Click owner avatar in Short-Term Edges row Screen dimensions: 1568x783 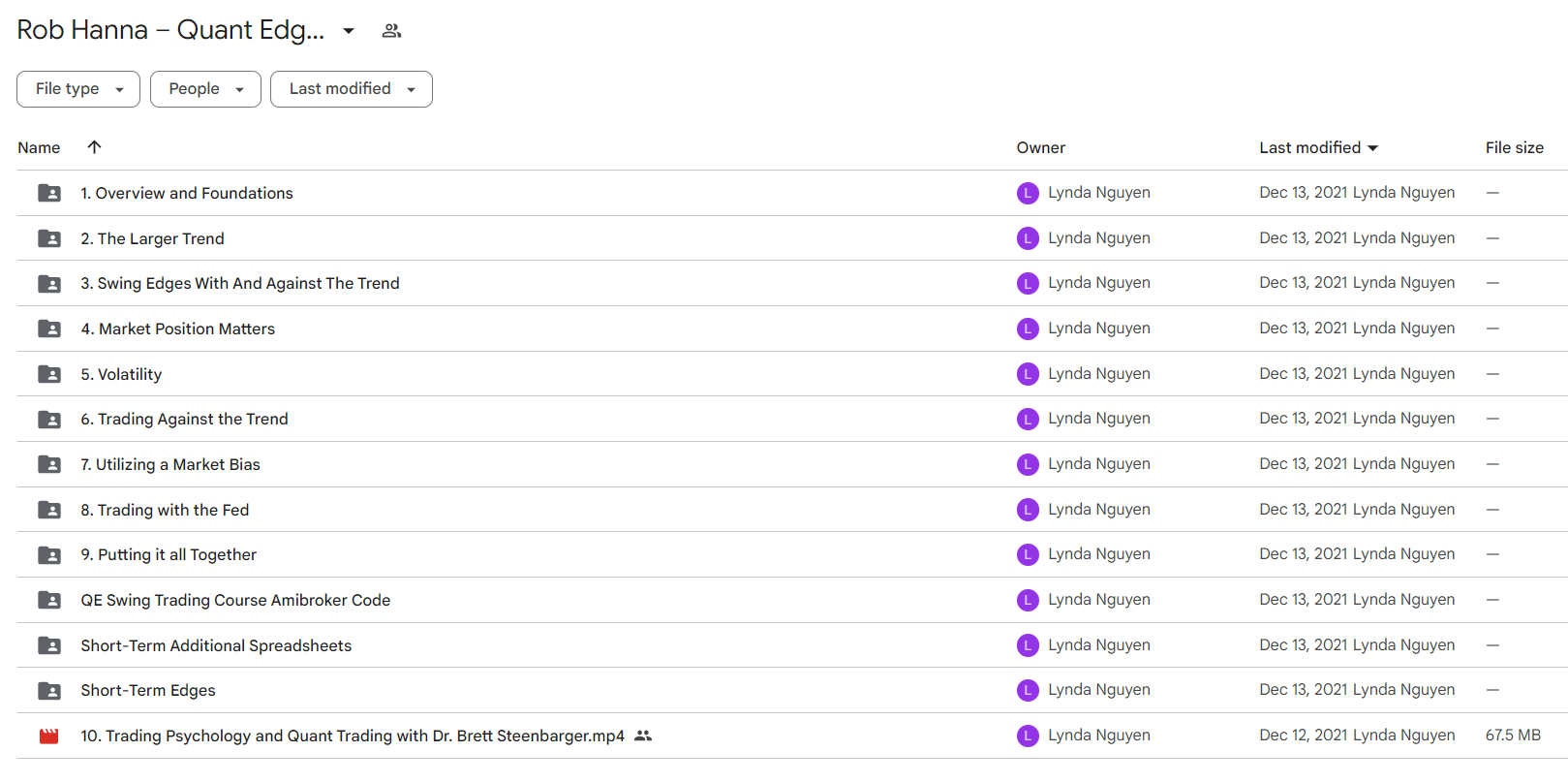(x=1028, y=690)
